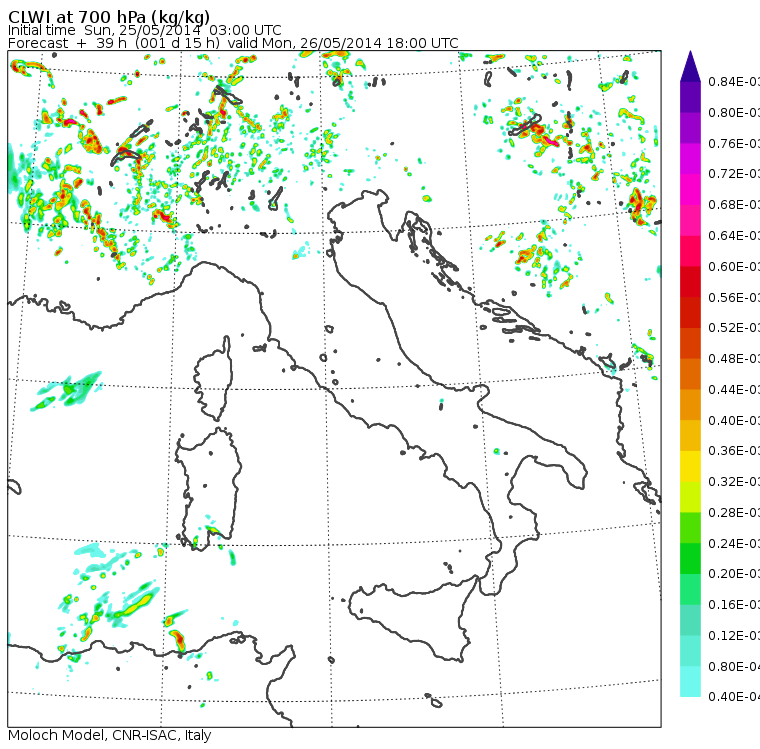Select the dark red band between 0.52E and 0.56E
760x749 pixels.
(690, 312)
